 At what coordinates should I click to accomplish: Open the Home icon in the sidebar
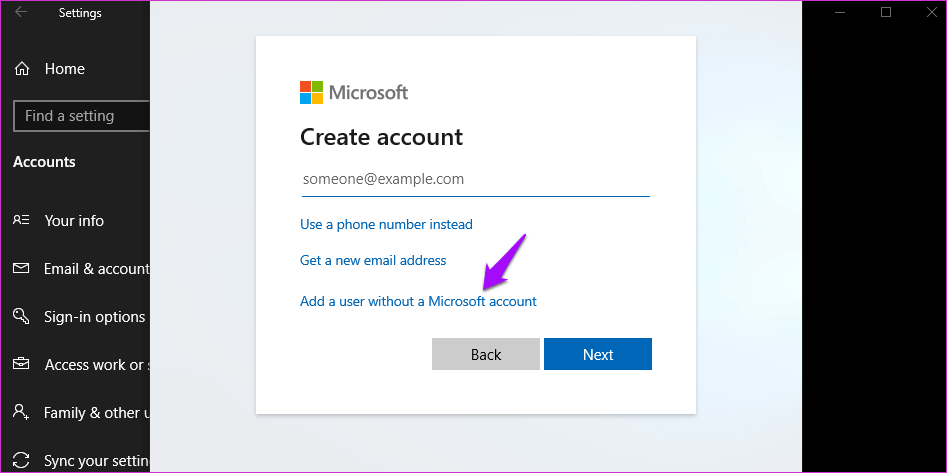tap(22, 69)
